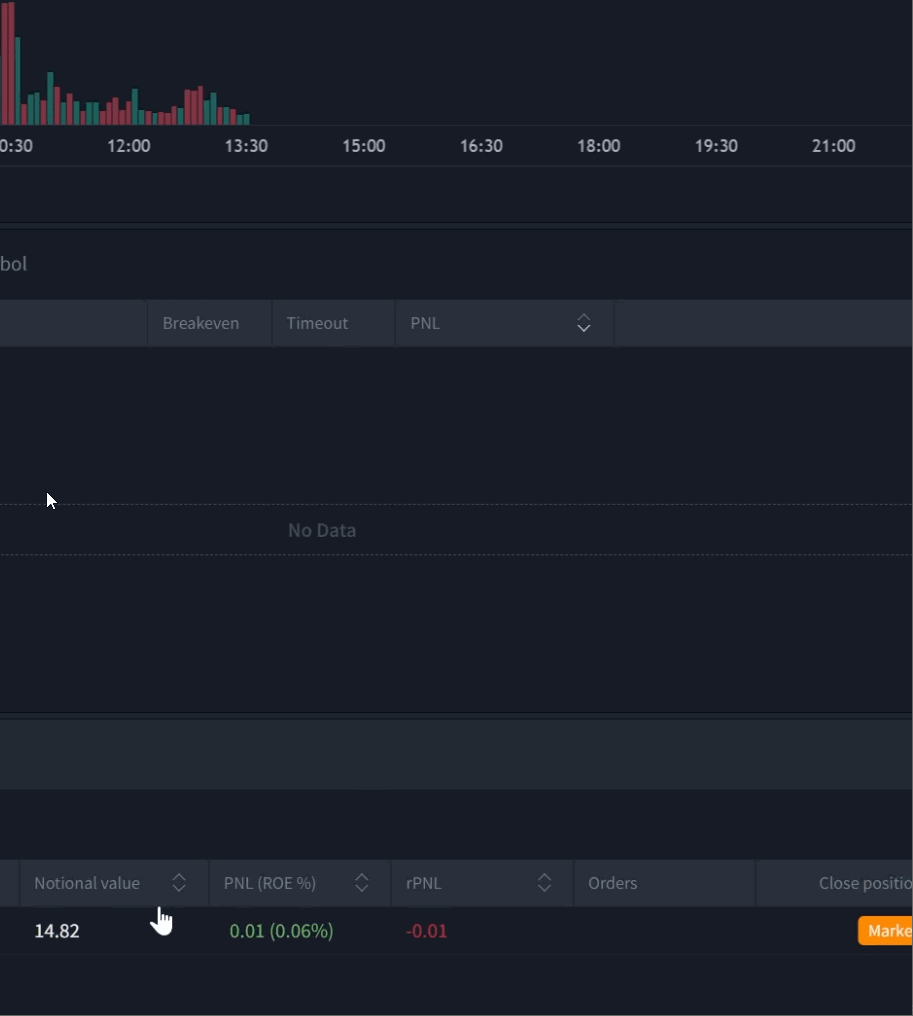Sort by Notional value arrows

point(179,883)
